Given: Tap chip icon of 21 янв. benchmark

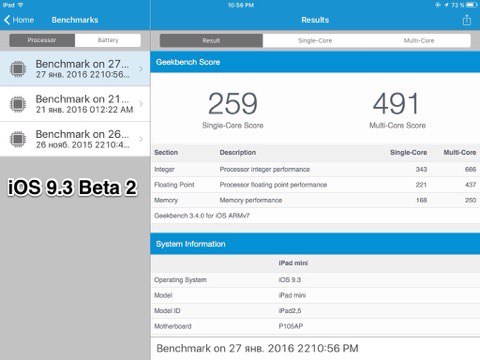Looking at the screenshot, I should coord(18,104).
